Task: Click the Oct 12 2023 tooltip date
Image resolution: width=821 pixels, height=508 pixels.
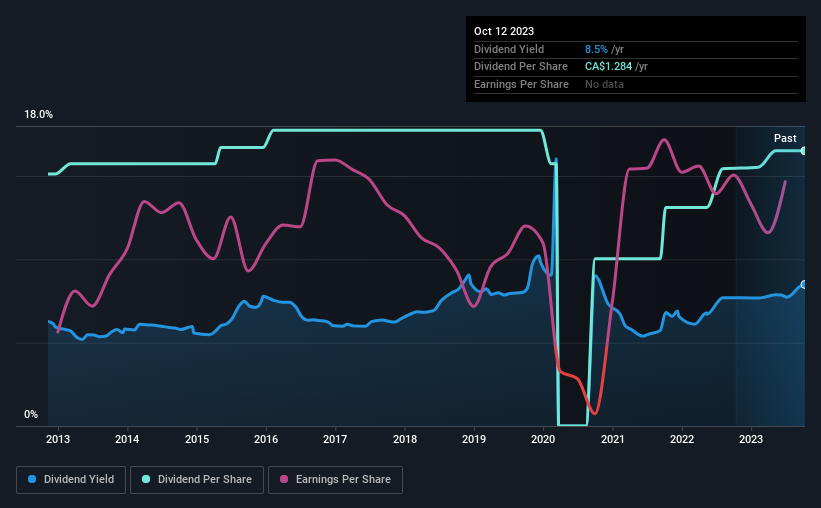Action: (504, 31)
